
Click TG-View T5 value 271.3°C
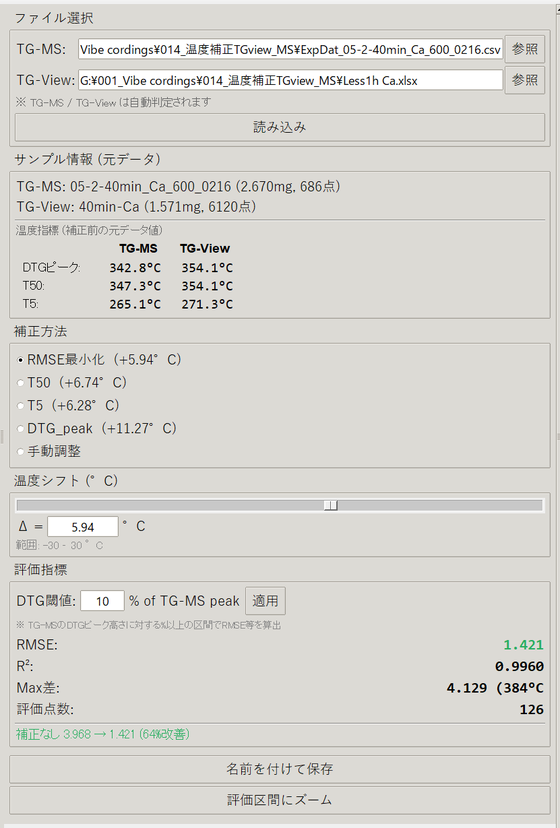207,304
